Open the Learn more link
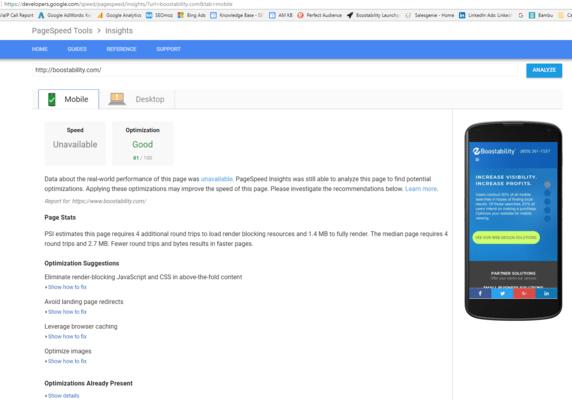The image size is (572, 400). (x=421, y=189)
